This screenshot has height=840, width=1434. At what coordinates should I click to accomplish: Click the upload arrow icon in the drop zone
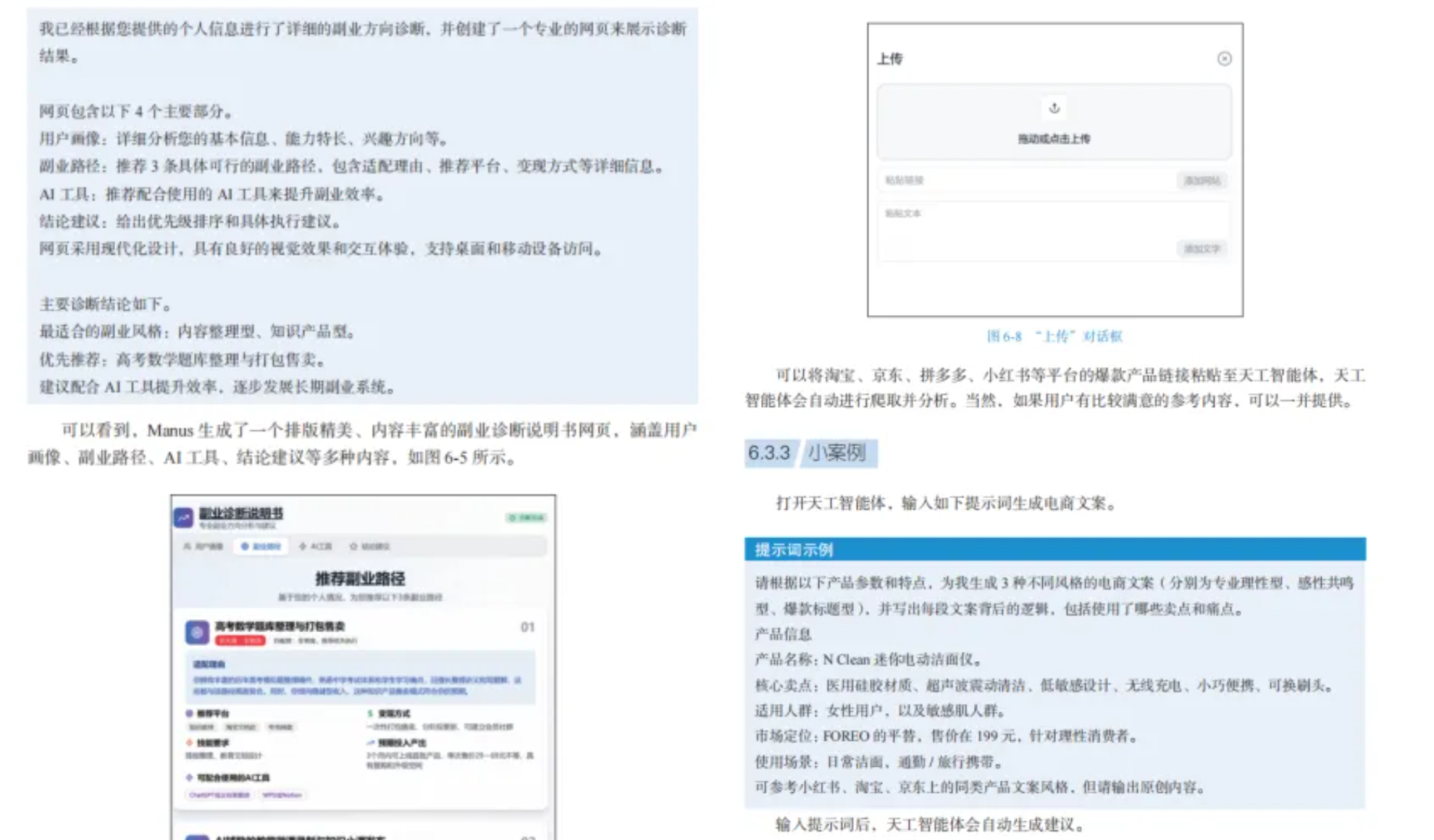pyautogui.click(x=1054, y=108)
